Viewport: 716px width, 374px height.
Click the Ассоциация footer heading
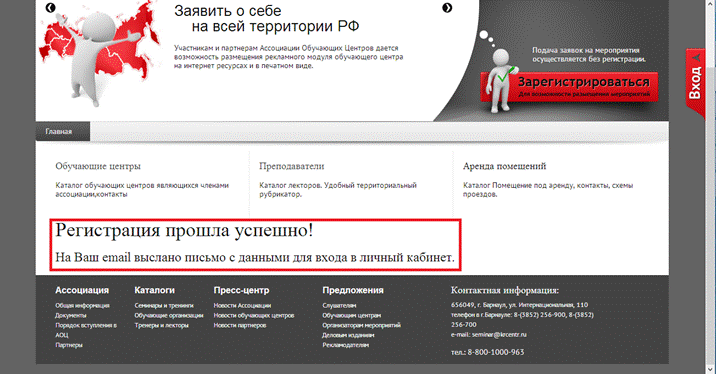point(82,290)
